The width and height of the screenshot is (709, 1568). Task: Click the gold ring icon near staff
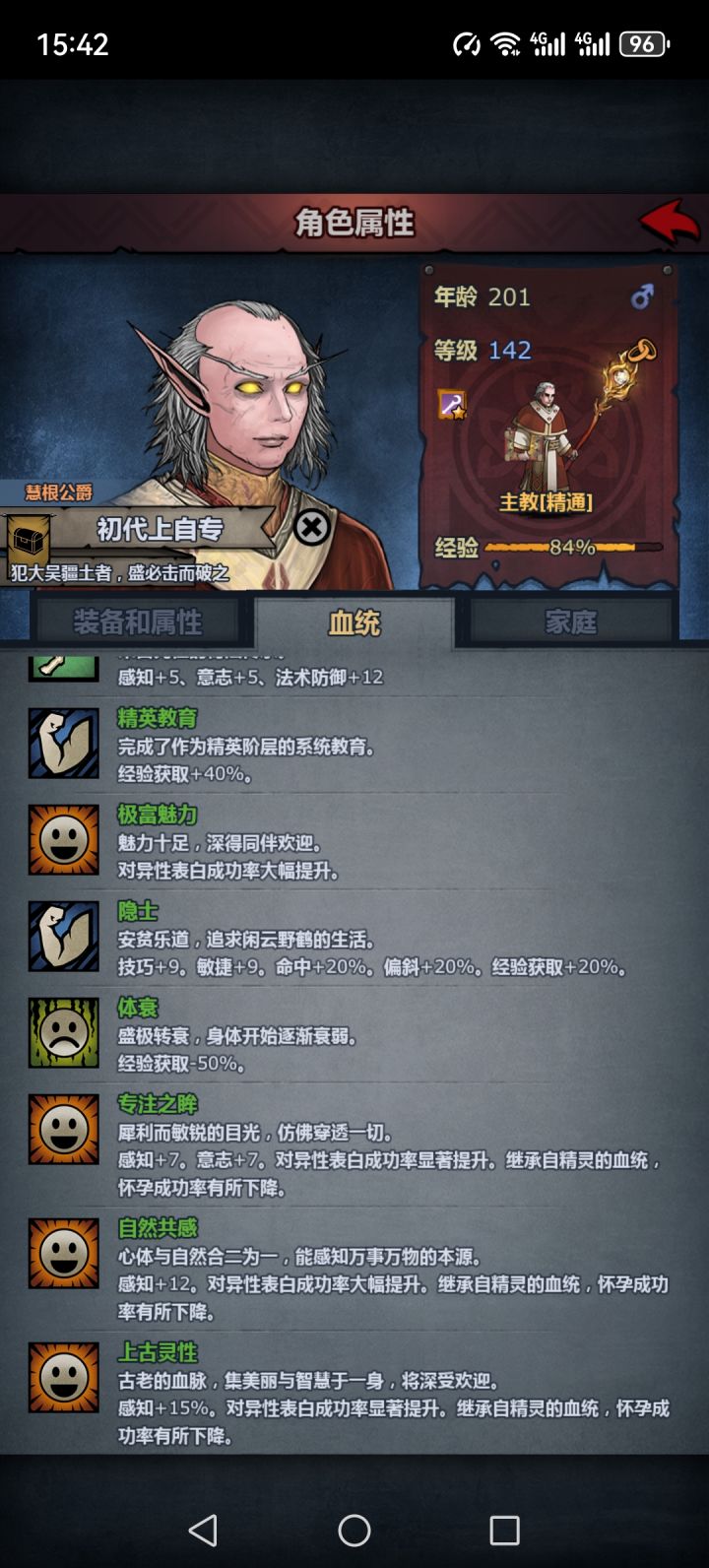[642, 351]
